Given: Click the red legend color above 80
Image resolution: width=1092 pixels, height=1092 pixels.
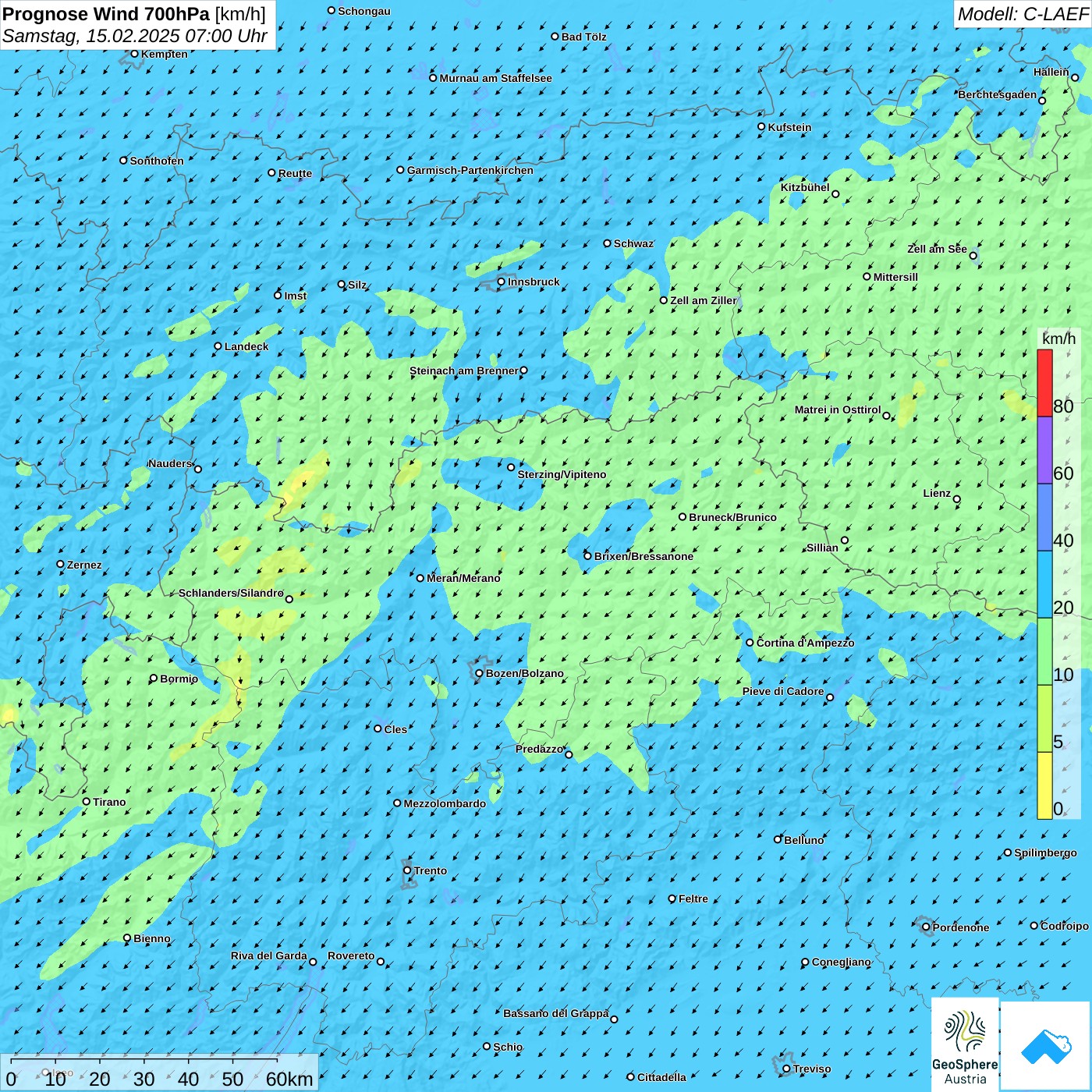Looking at the screenshot, I should click(x=1044, y=382).
